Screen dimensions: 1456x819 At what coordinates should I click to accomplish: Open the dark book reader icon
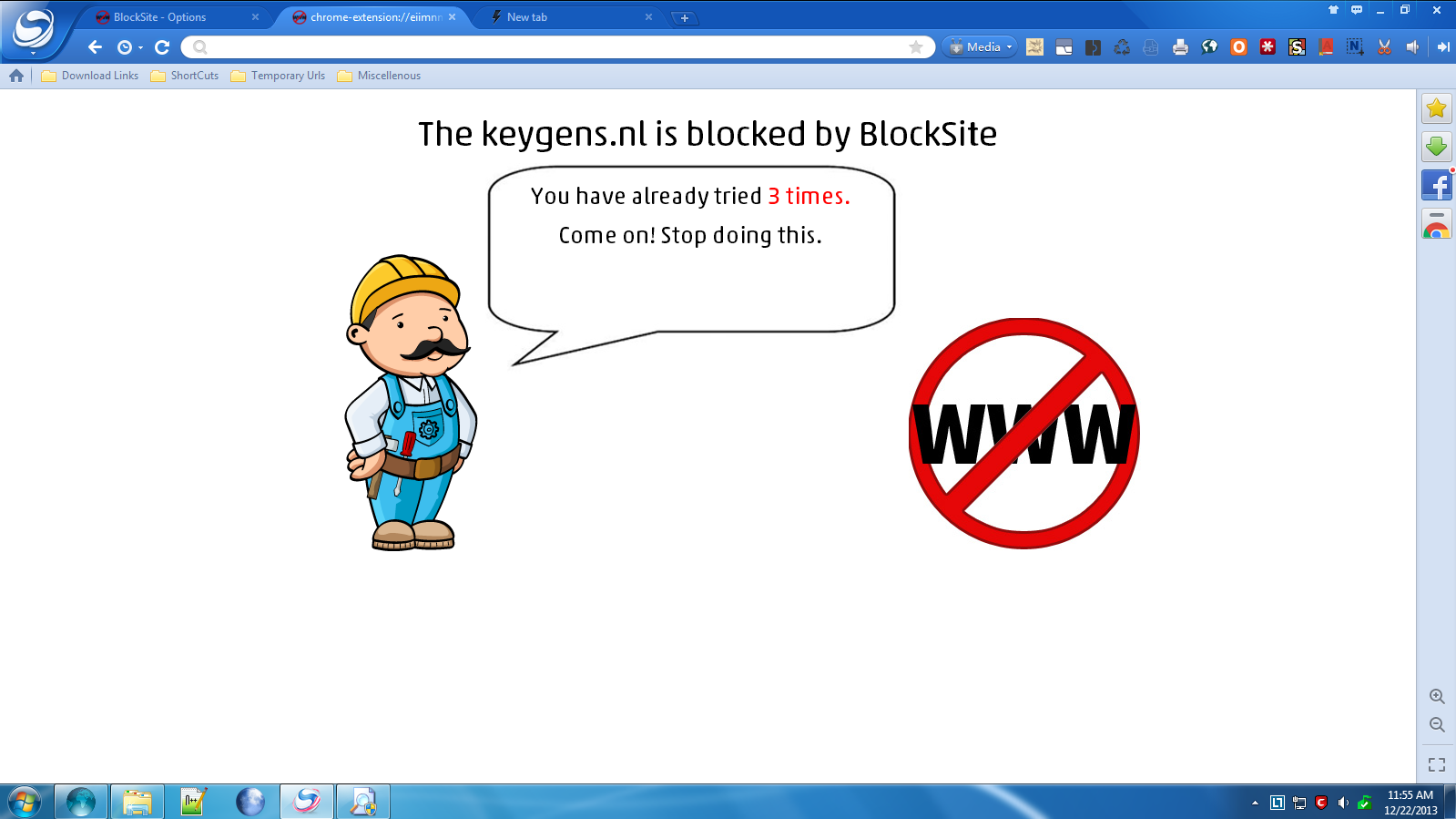(1093, 47)
